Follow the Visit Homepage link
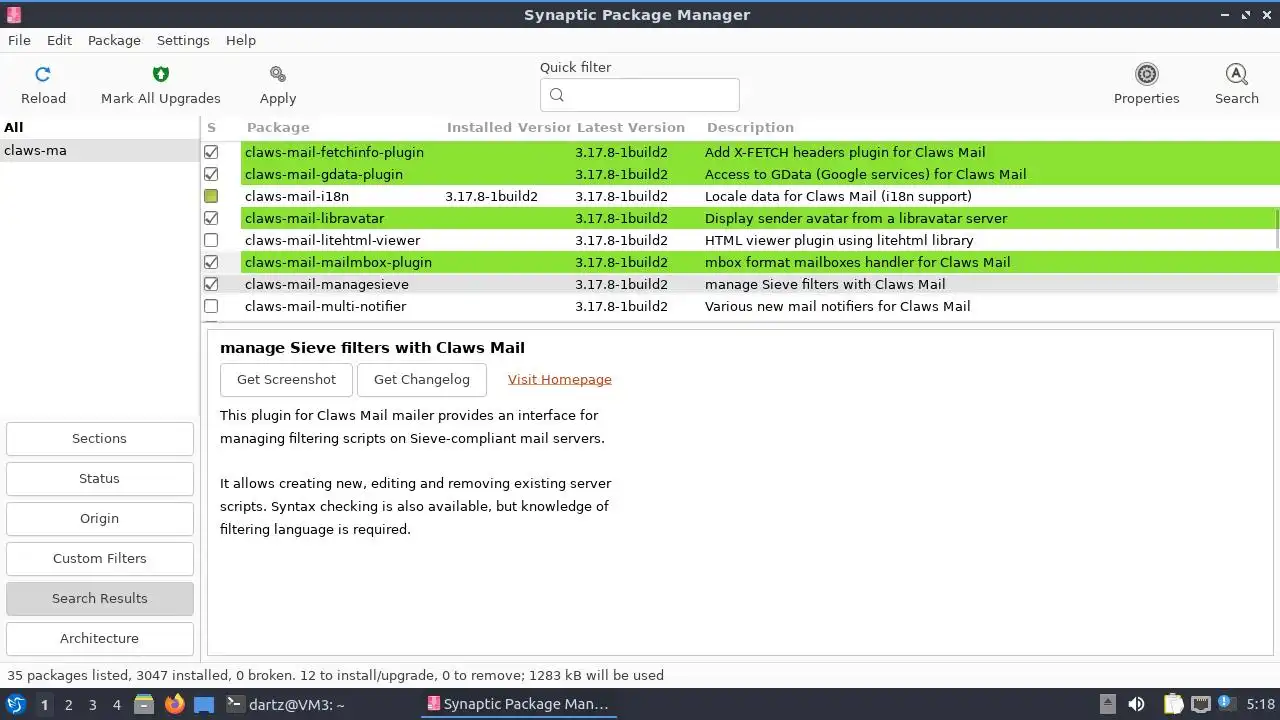 pyautogui.click(x=559, y=379)
